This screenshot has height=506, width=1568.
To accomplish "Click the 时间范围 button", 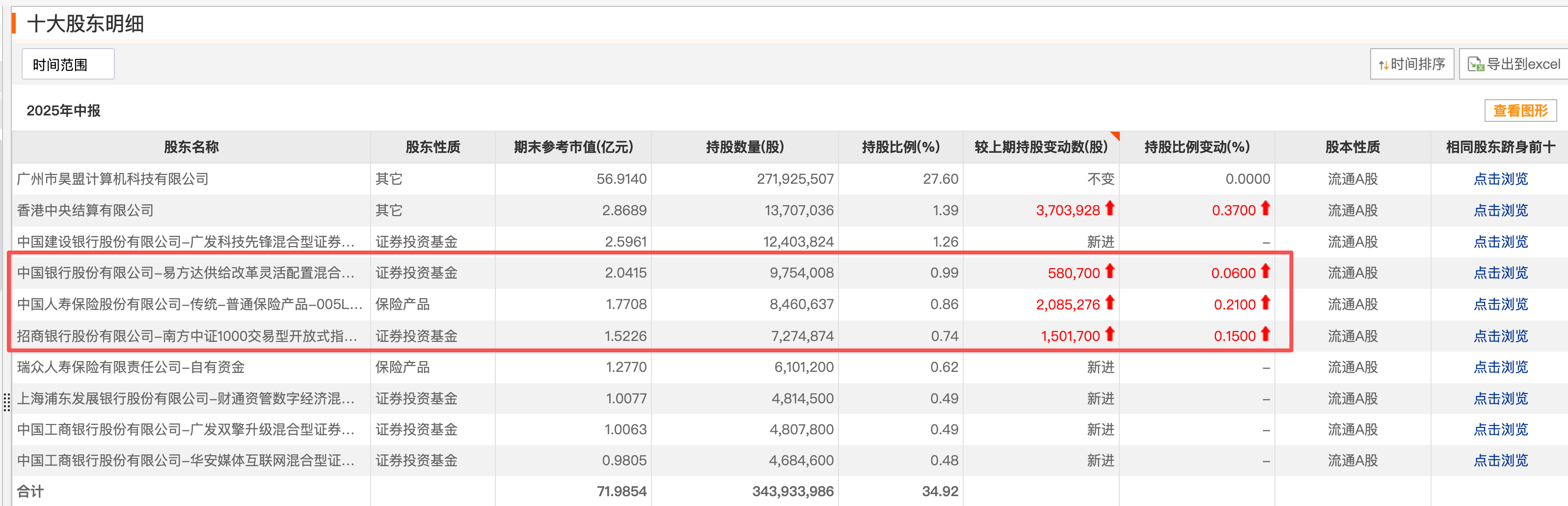I will (x=68, y=64).
